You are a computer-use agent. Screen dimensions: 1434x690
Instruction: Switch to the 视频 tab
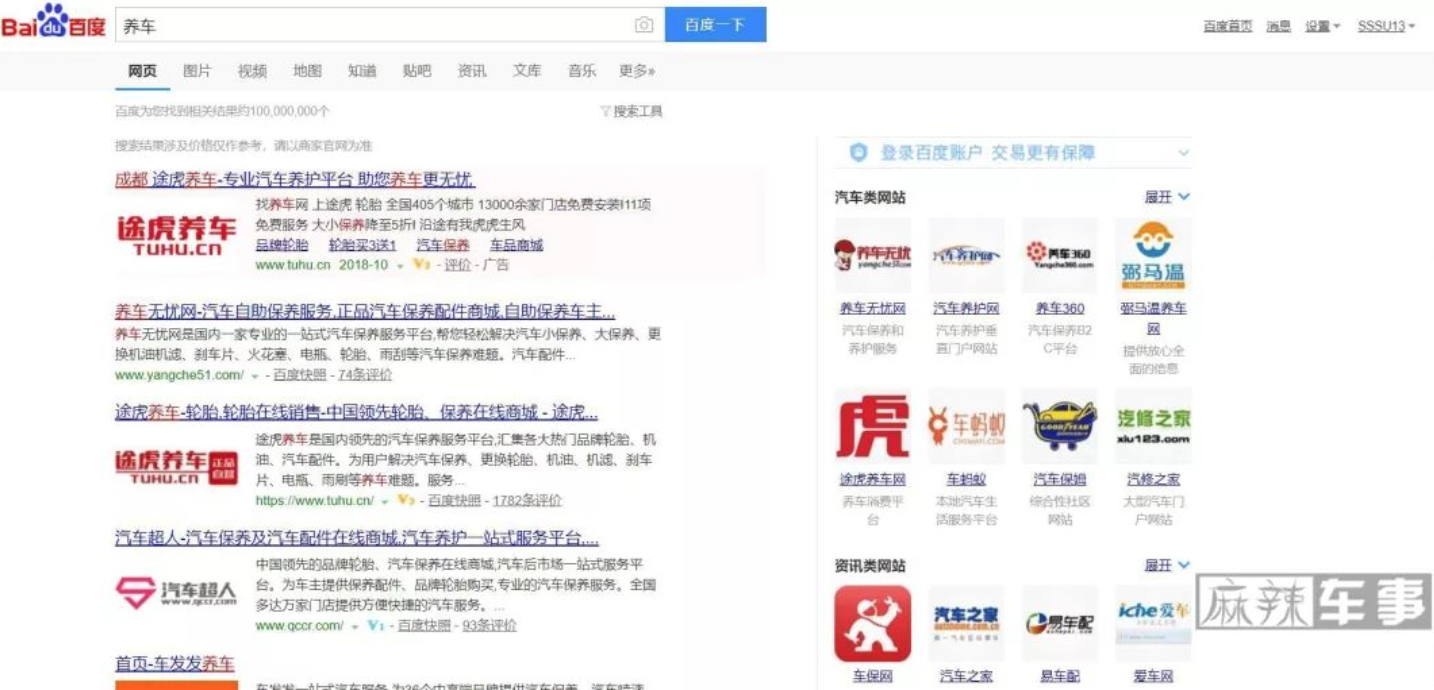(x=252, y=71)
